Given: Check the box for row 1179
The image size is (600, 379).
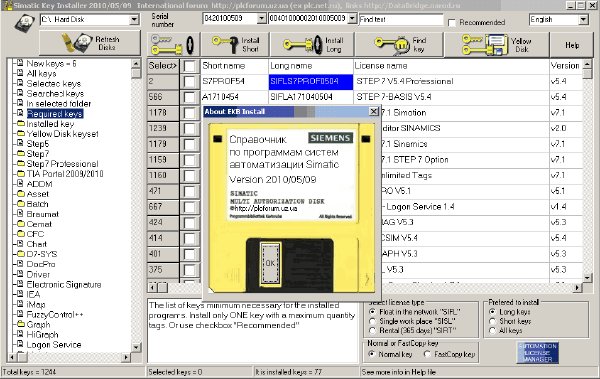Looking at the screenshot, I should (189, 144).
